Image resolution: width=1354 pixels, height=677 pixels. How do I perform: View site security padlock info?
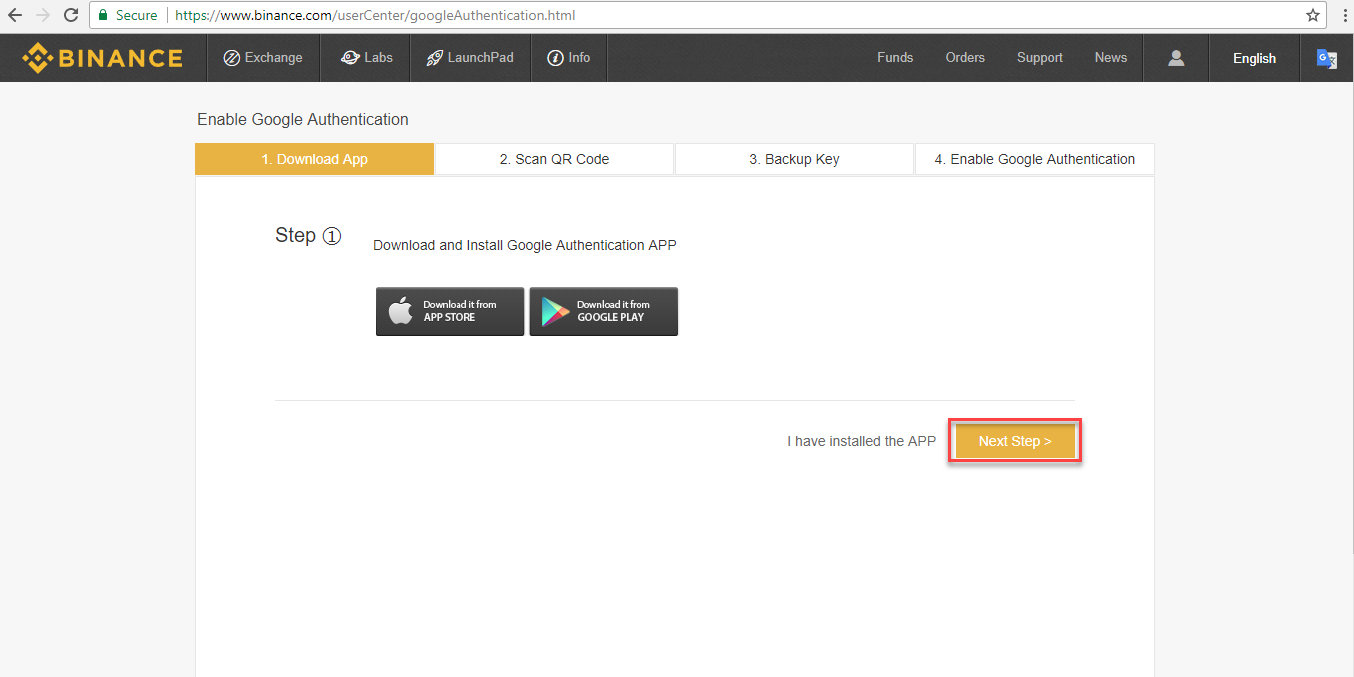pyautogui.click(x=103, y=15)
